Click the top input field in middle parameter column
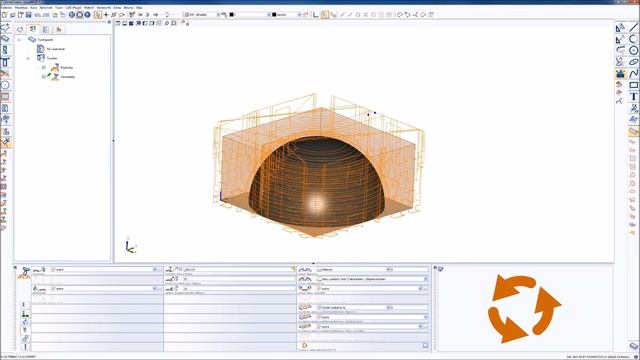 click(x=239, y=269)
